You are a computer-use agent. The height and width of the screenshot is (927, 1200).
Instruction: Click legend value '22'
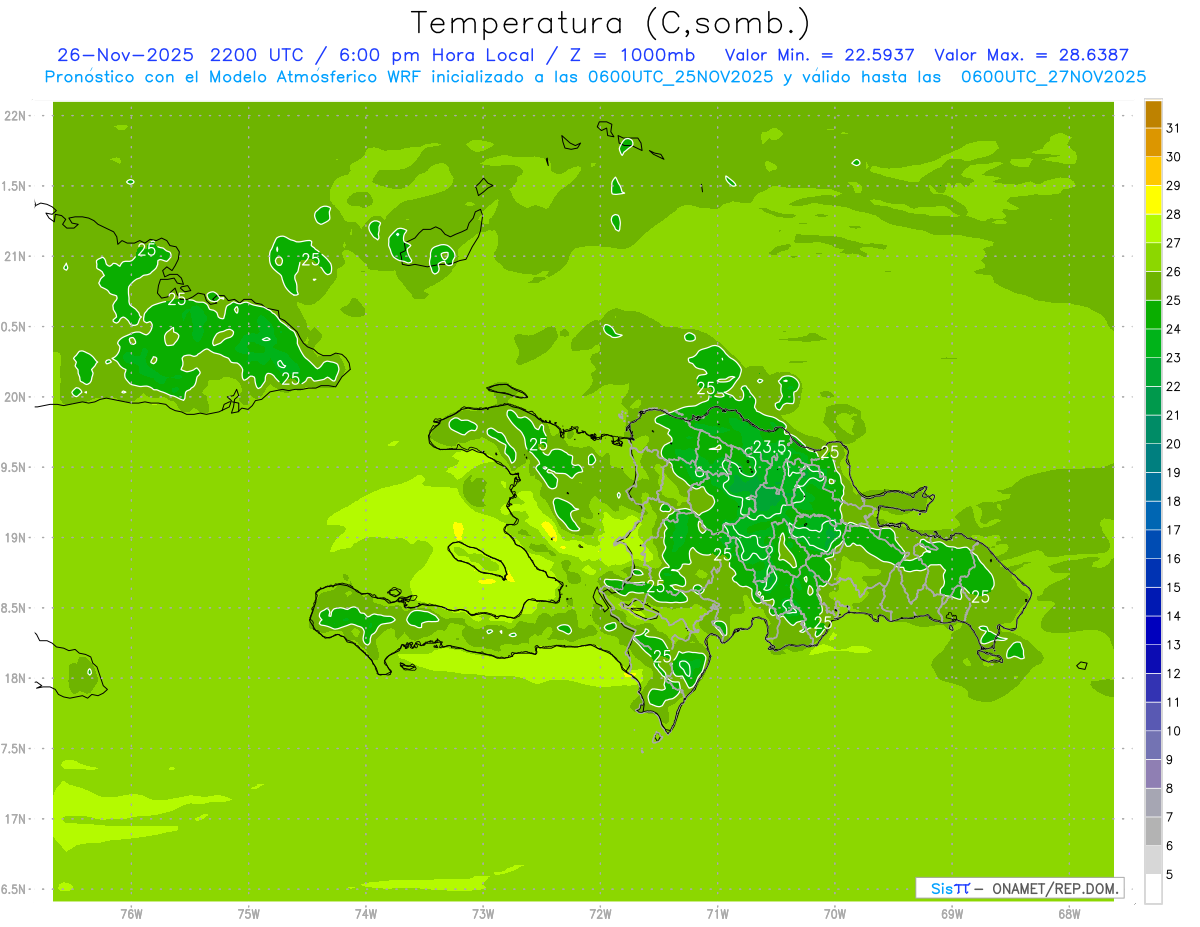coord(1173,387)
